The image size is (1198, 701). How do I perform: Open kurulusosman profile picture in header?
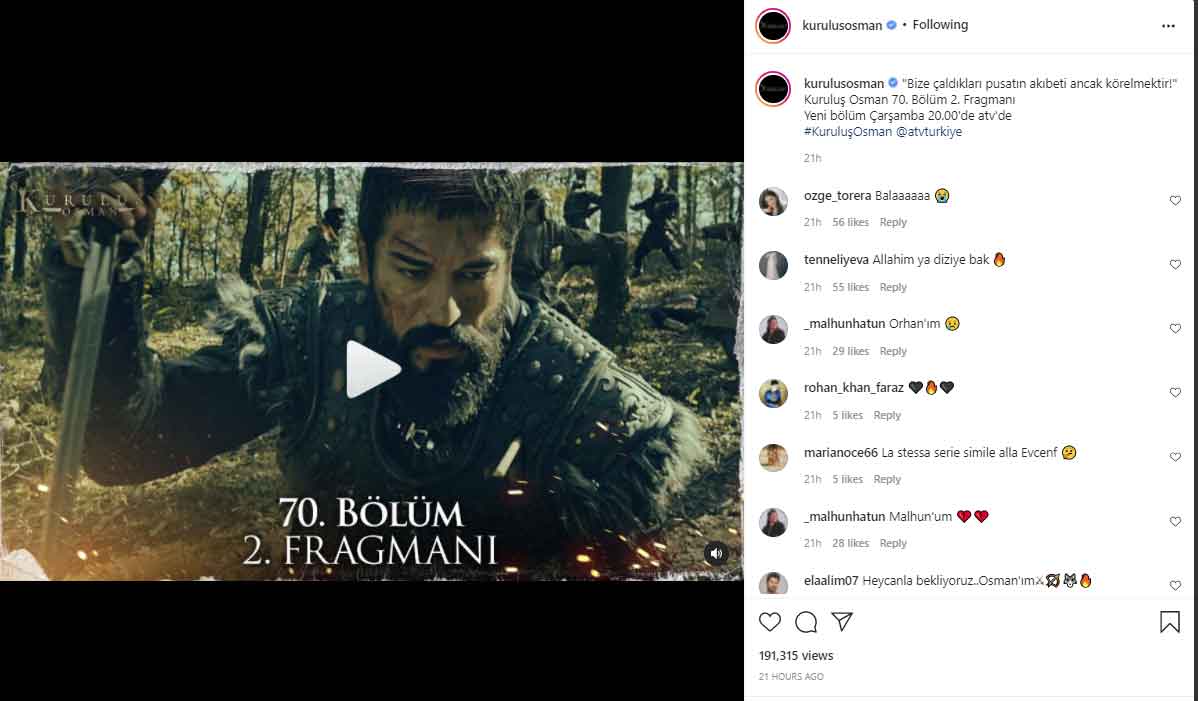point(774,26)
